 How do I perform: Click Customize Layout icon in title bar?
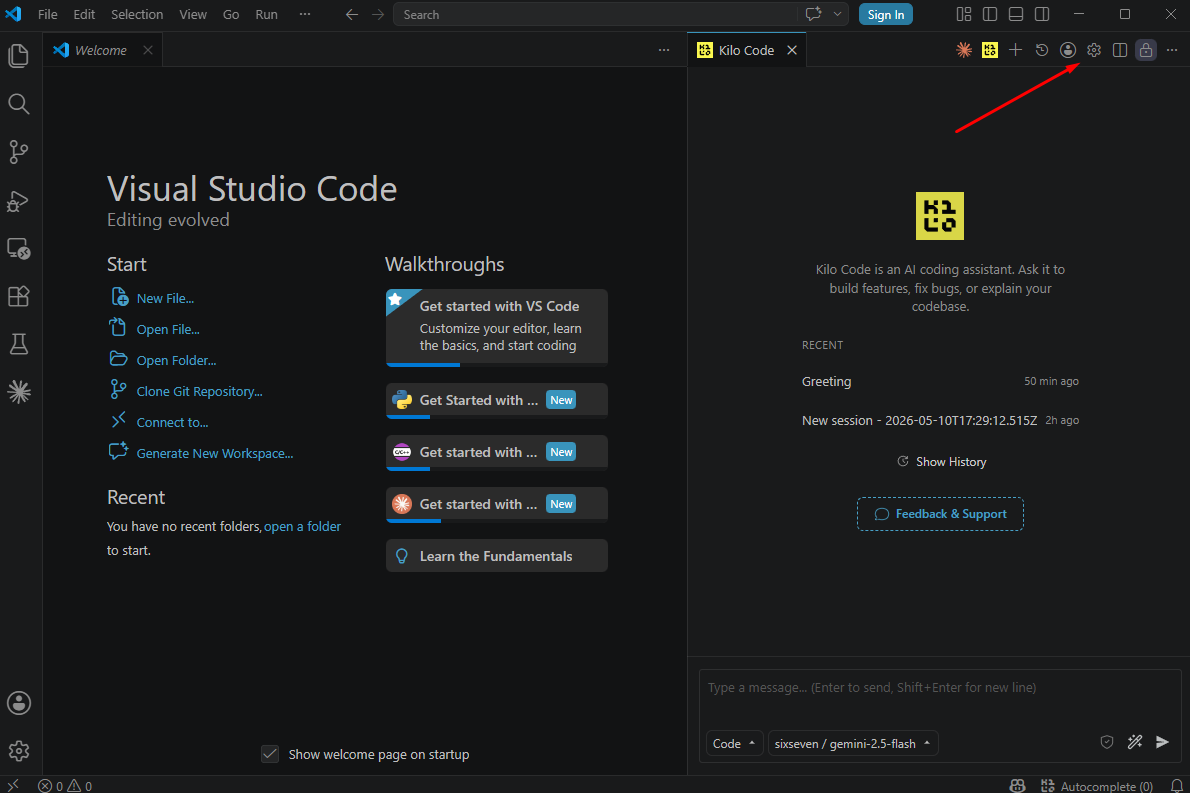click(x=964, y=14)
